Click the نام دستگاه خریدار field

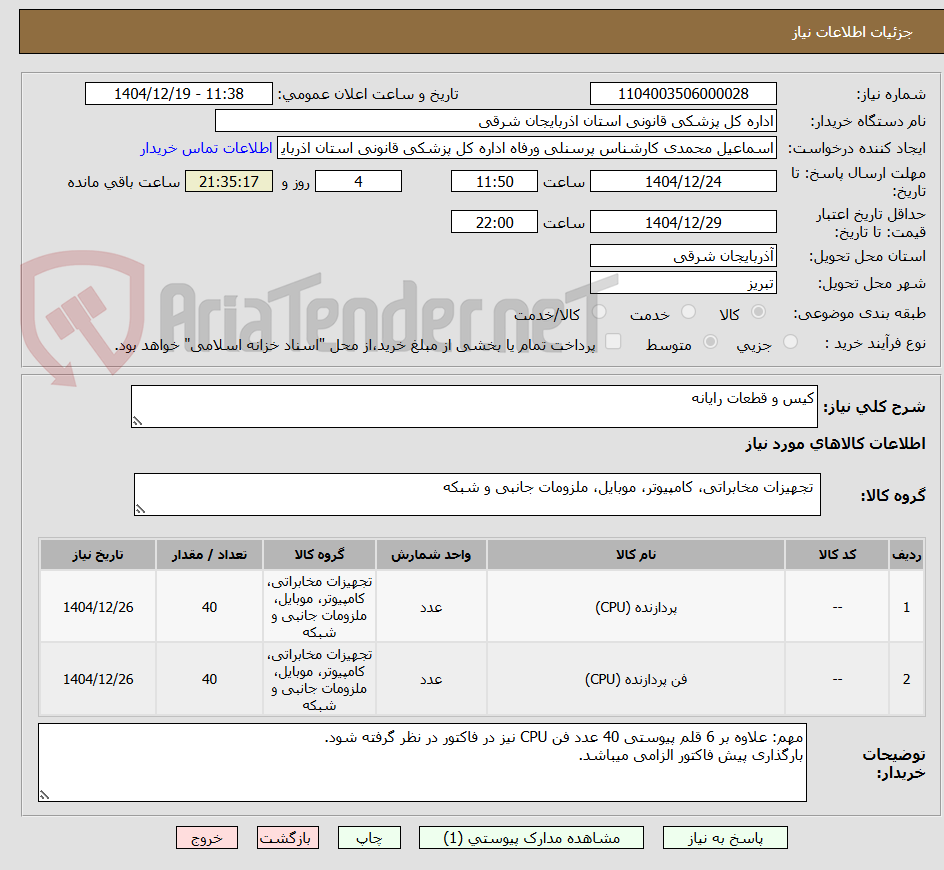click(x=495, y=121)
